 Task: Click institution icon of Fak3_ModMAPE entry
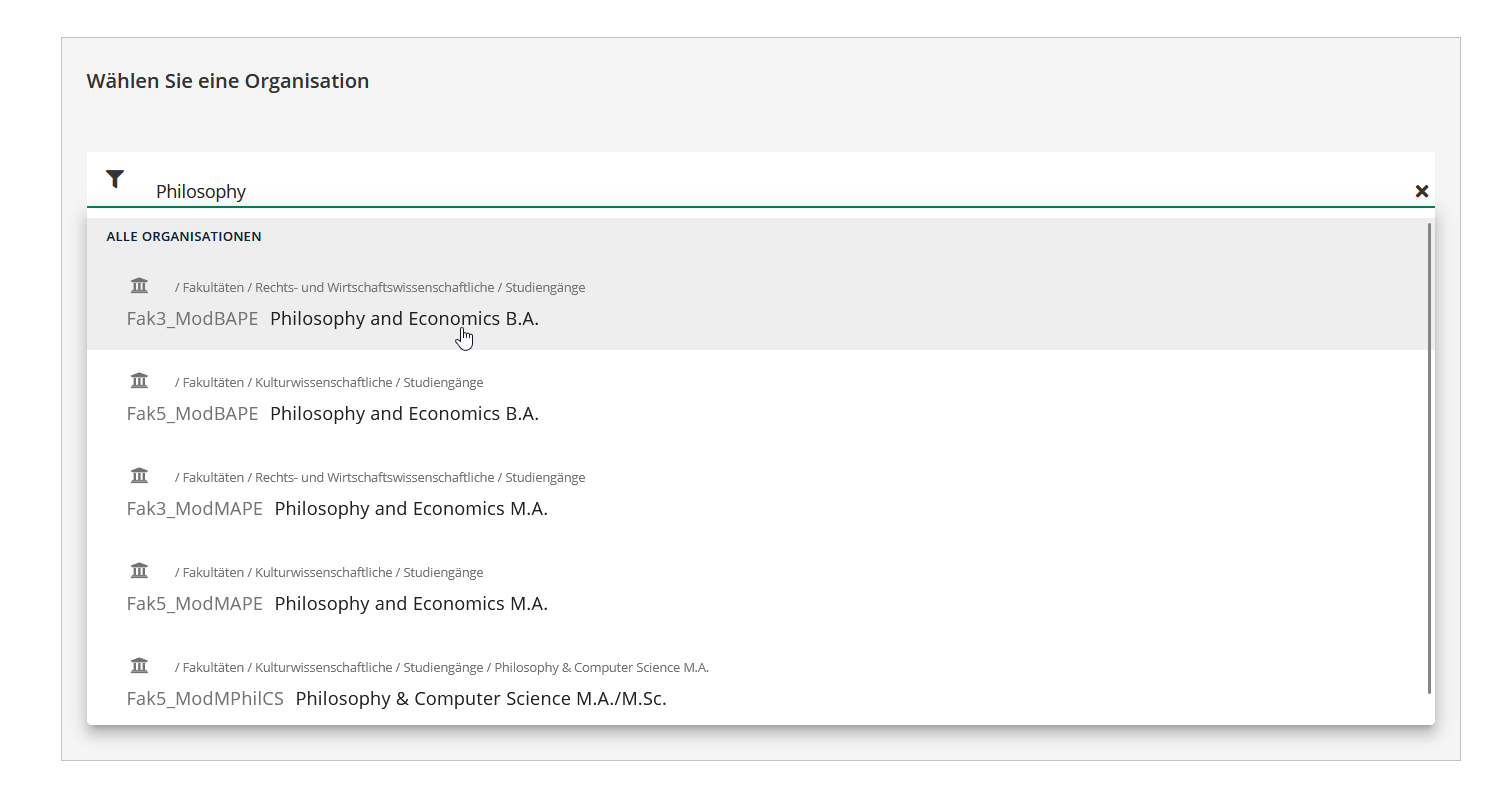tap(139, 476)
